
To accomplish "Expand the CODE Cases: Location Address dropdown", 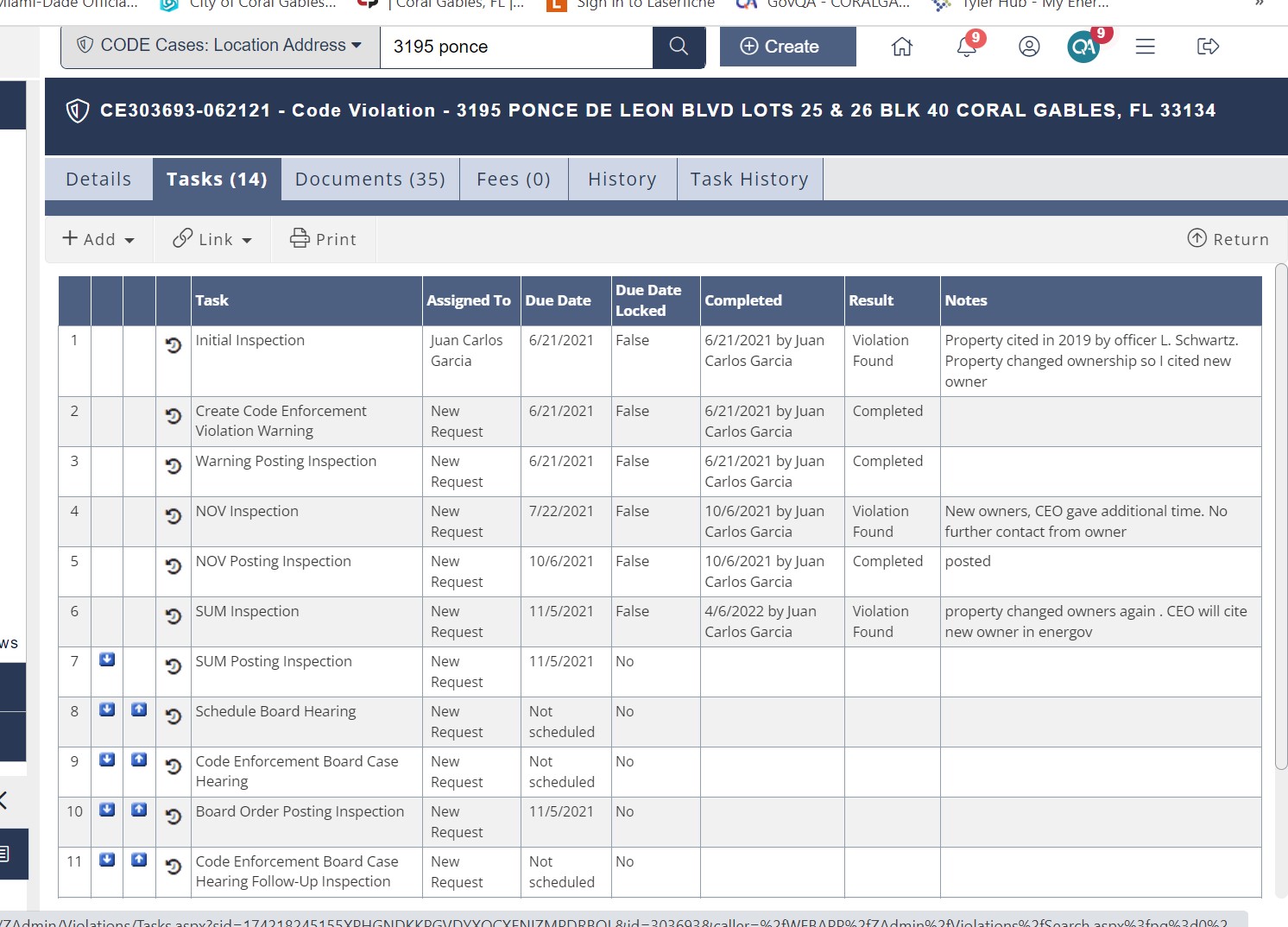I will coord(220,46).
